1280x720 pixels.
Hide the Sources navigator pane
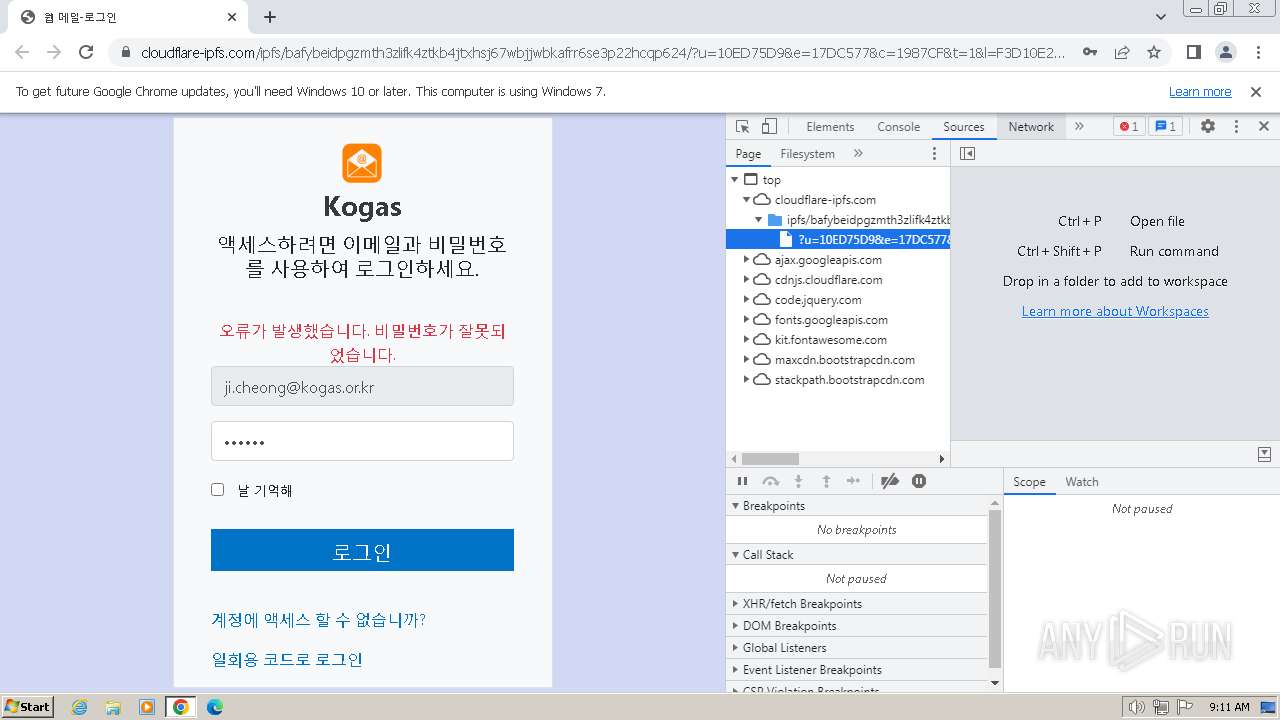[967, 154]
